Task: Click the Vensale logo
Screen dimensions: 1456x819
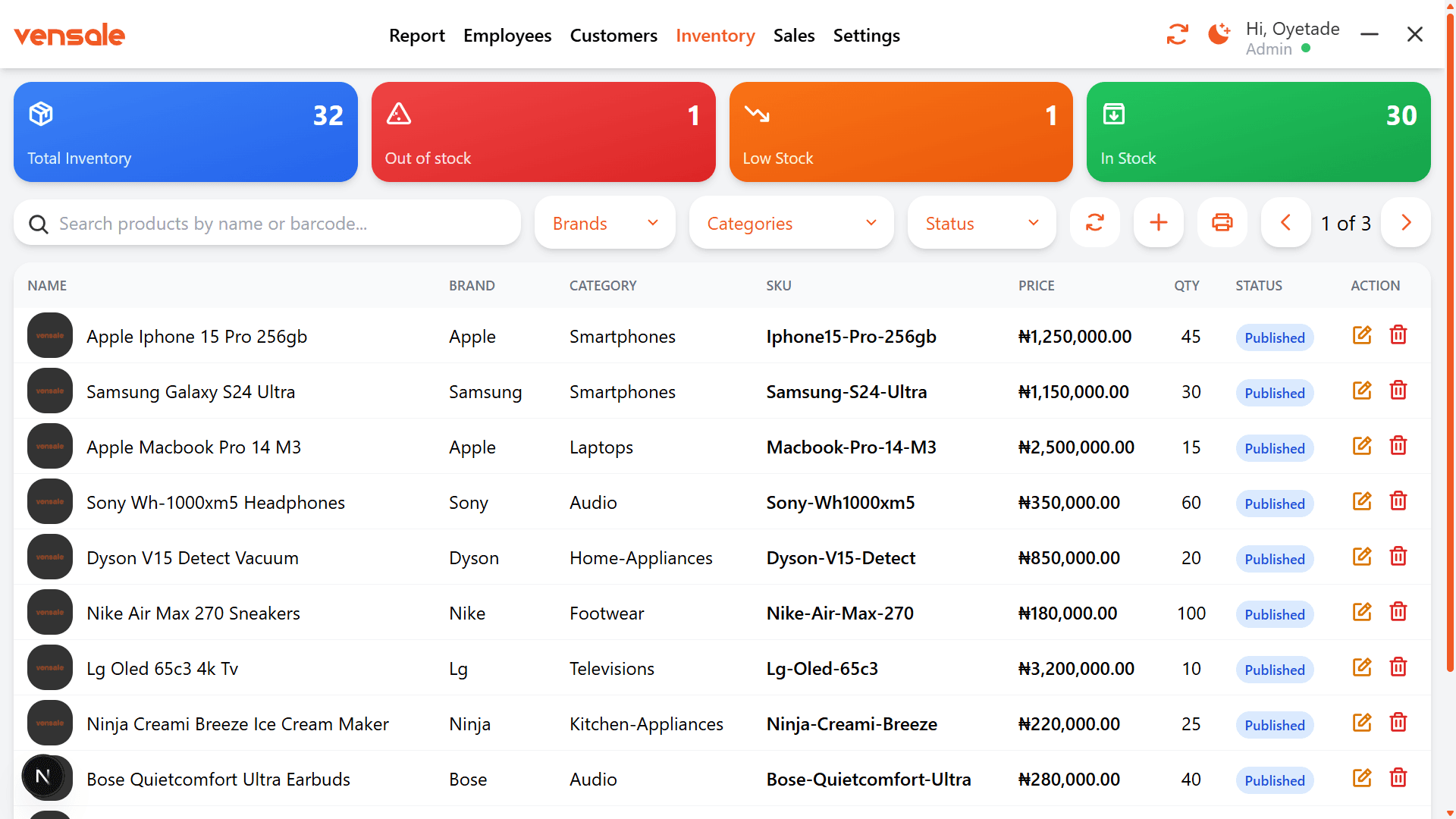Action: coord(69,35)
